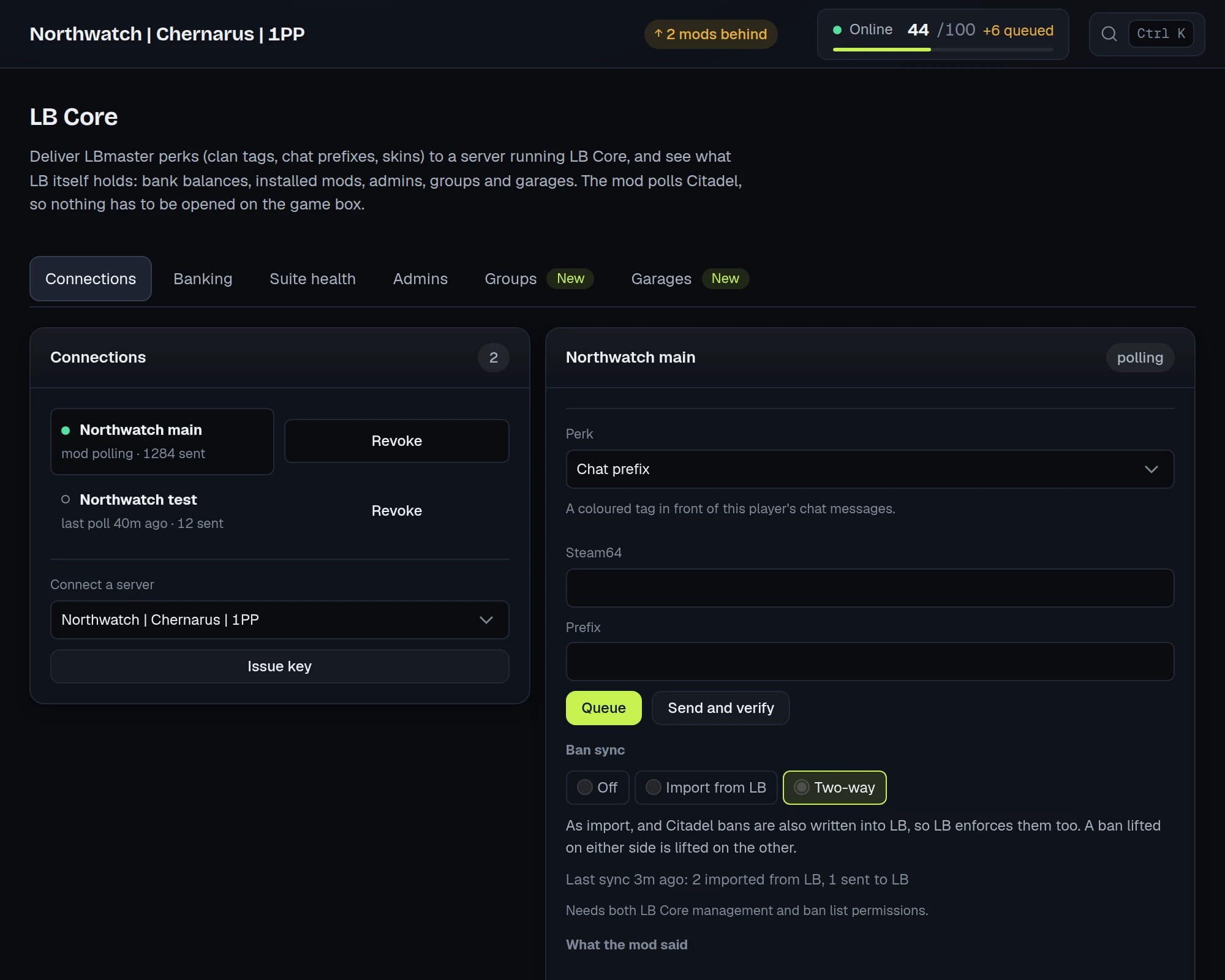
Task: Click Send and verify
Action: [x=721, y=708]
